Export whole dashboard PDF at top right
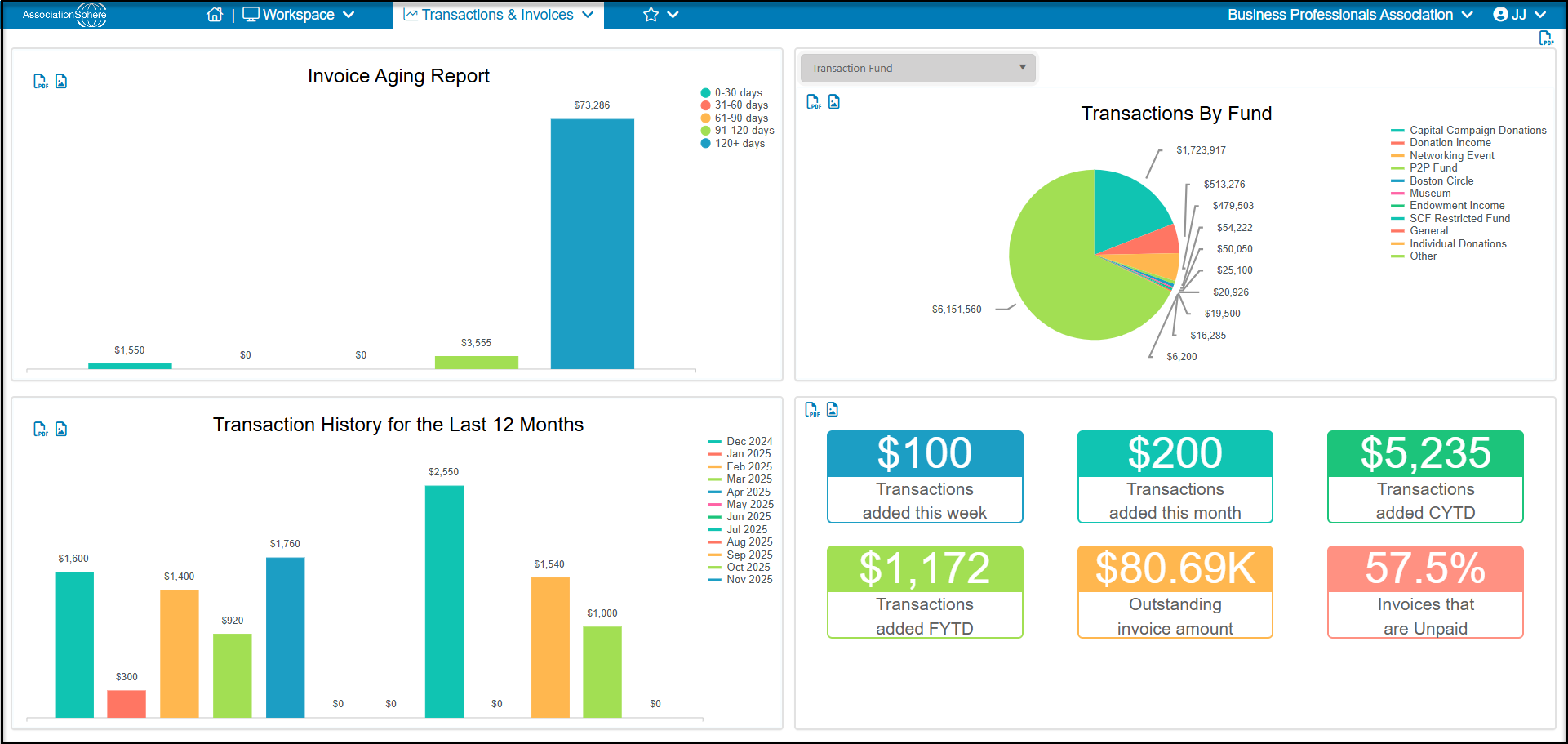1568x744 pixels. pos(1546,38)
